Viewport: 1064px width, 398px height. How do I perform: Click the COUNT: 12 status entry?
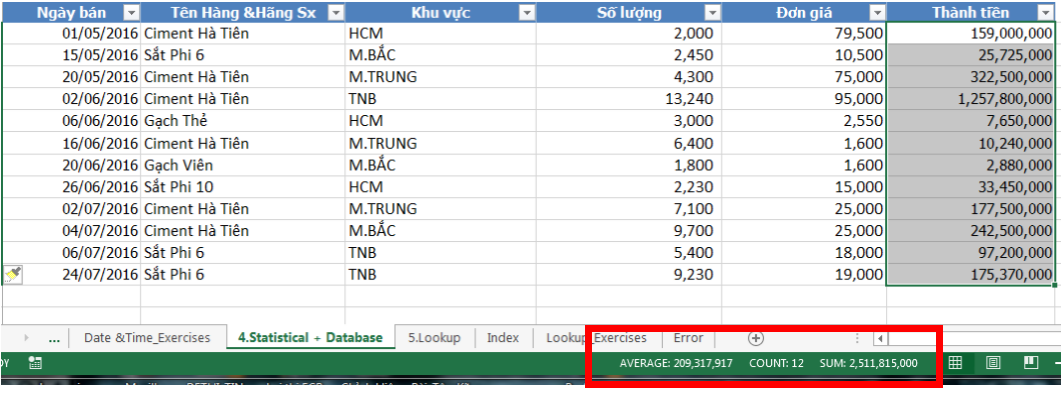tap(776, 363)
